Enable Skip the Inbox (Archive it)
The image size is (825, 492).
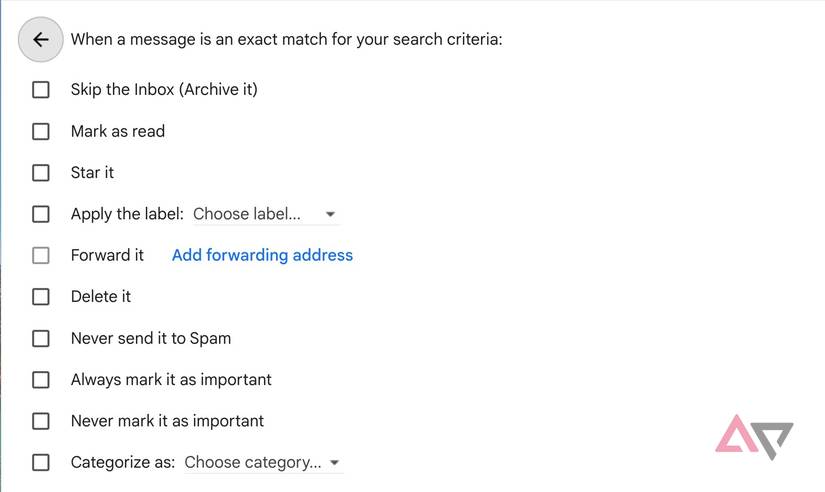(x=41, y=90)
